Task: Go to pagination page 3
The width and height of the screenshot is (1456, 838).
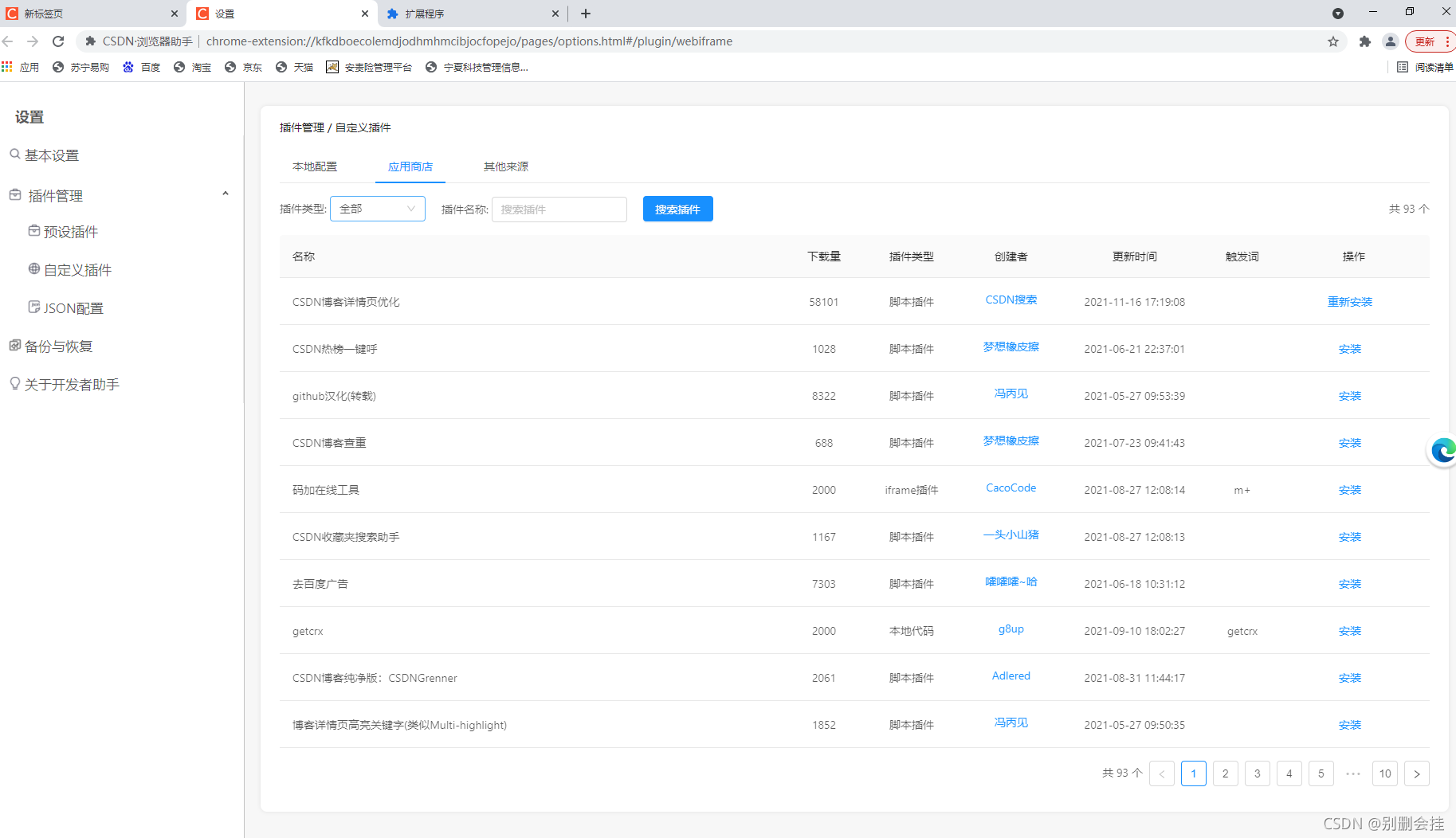Action: tap(1258, 773)
